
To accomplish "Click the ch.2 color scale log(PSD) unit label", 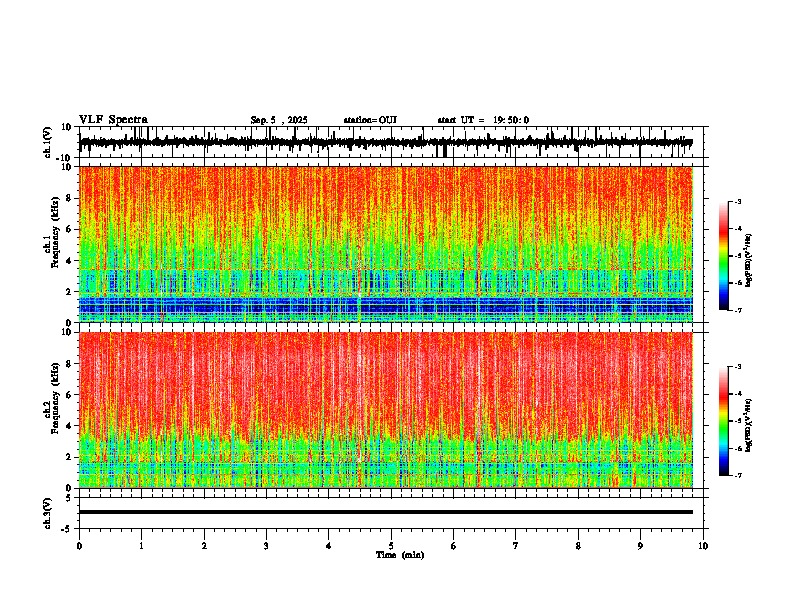I will click(748, 425).
